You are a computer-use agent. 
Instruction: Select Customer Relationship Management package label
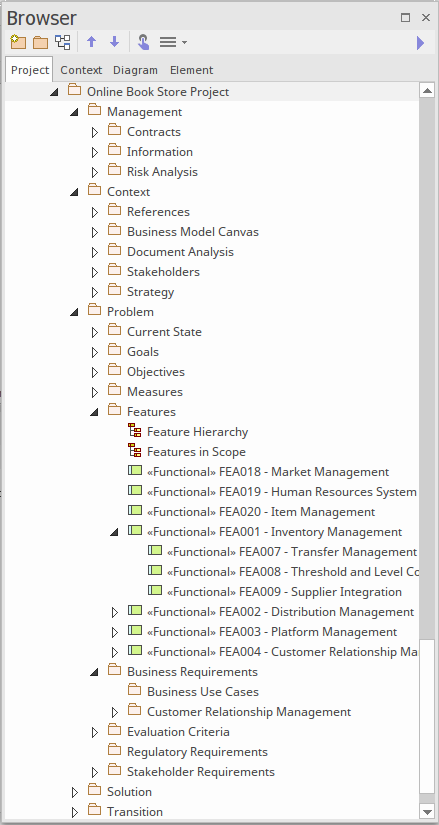pyautogui.click(x=249, y=712)
